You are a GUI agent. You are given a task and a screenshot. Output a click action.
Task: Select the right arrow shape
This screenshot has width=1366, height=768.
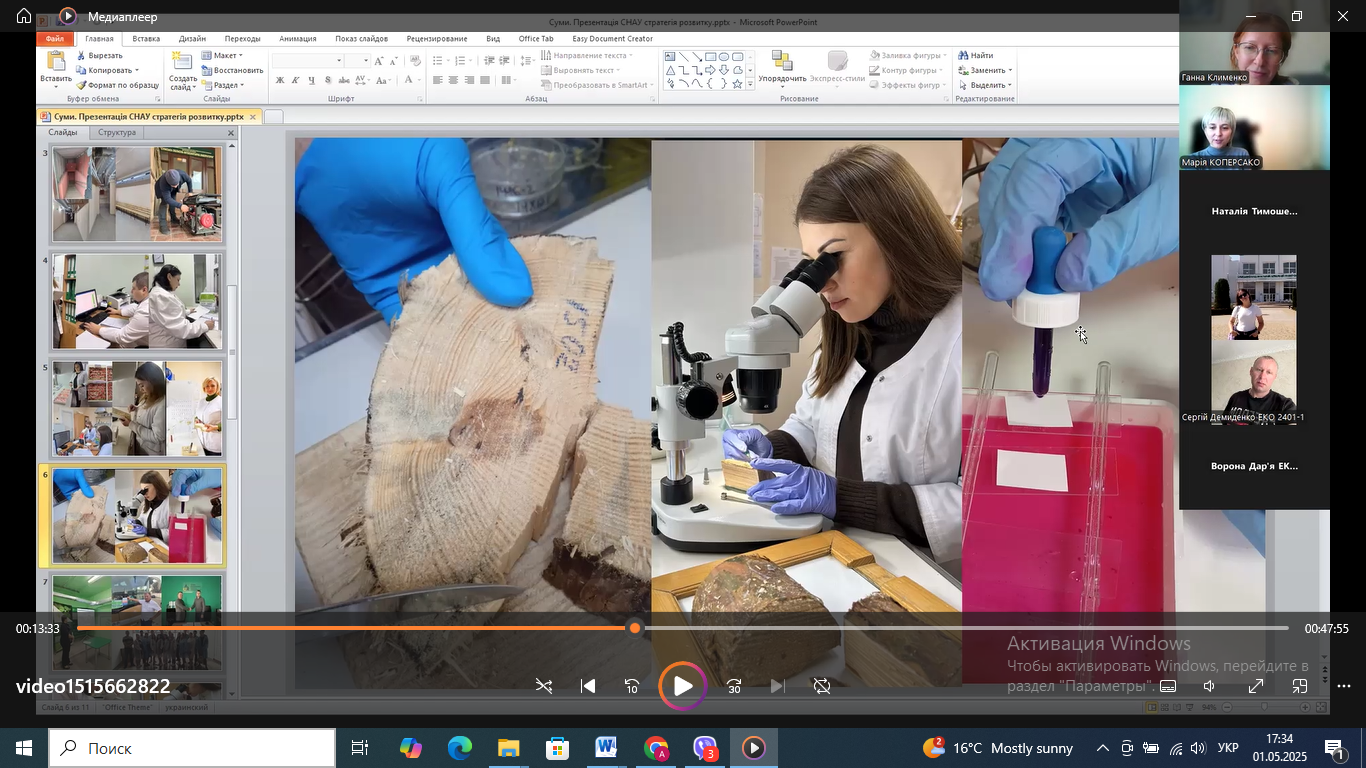point(710,70)
